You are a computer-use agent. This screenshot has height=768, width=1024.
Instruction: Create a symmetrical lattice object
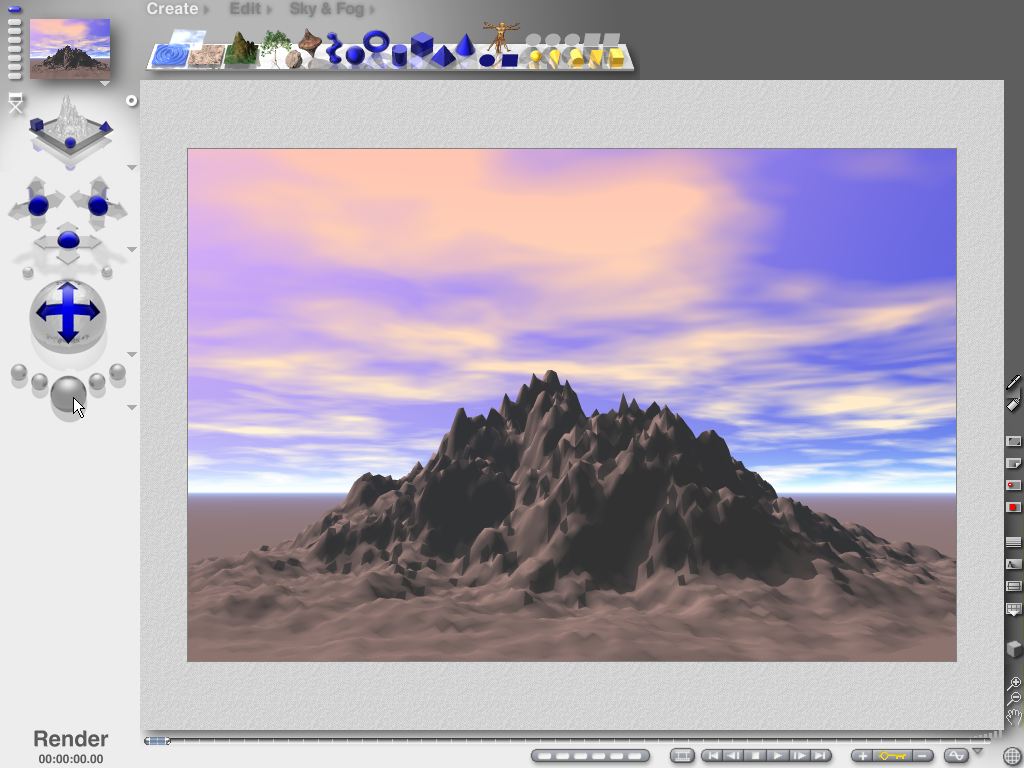[x=308, y=41]
